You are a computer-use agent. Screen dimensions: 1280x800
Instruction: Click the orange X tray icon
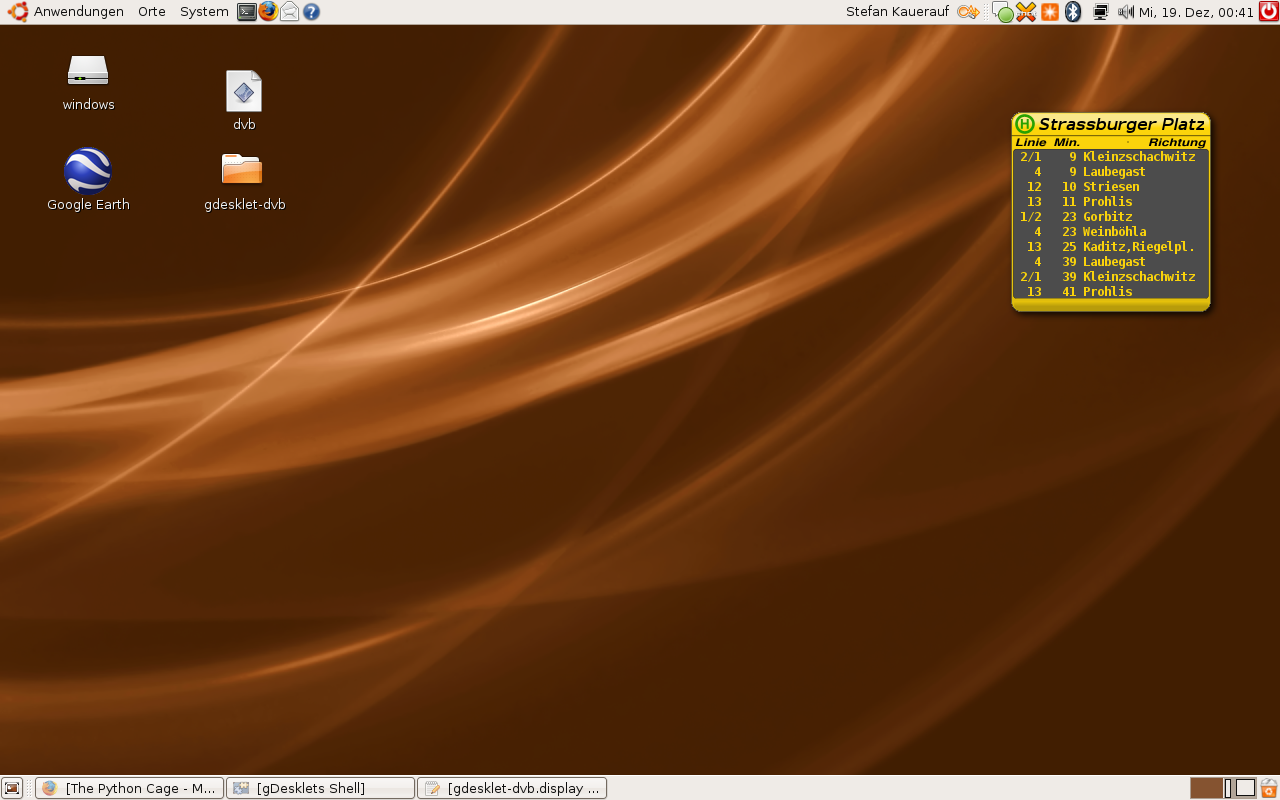pos(1026,12)
